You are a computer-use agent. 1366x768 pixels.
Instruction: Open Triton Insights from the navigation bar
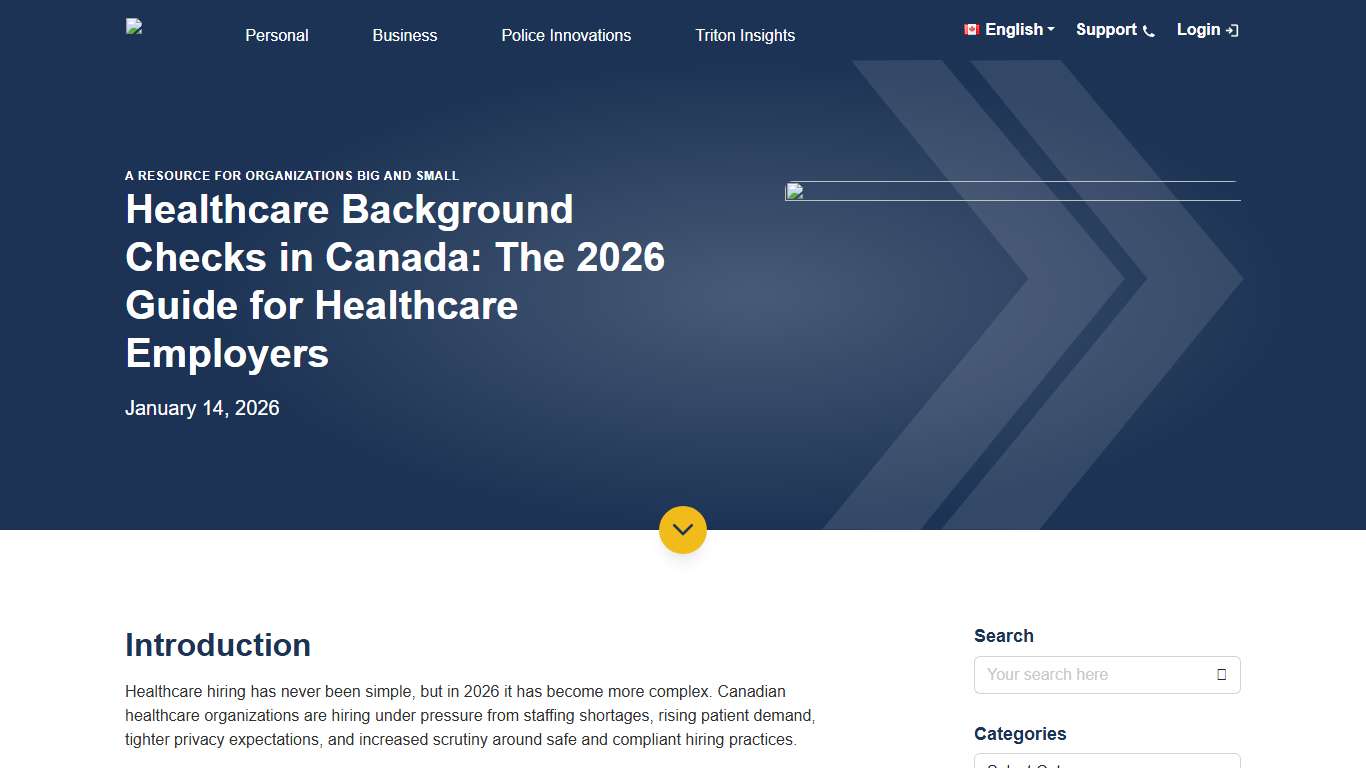click(x=744, y=35)
